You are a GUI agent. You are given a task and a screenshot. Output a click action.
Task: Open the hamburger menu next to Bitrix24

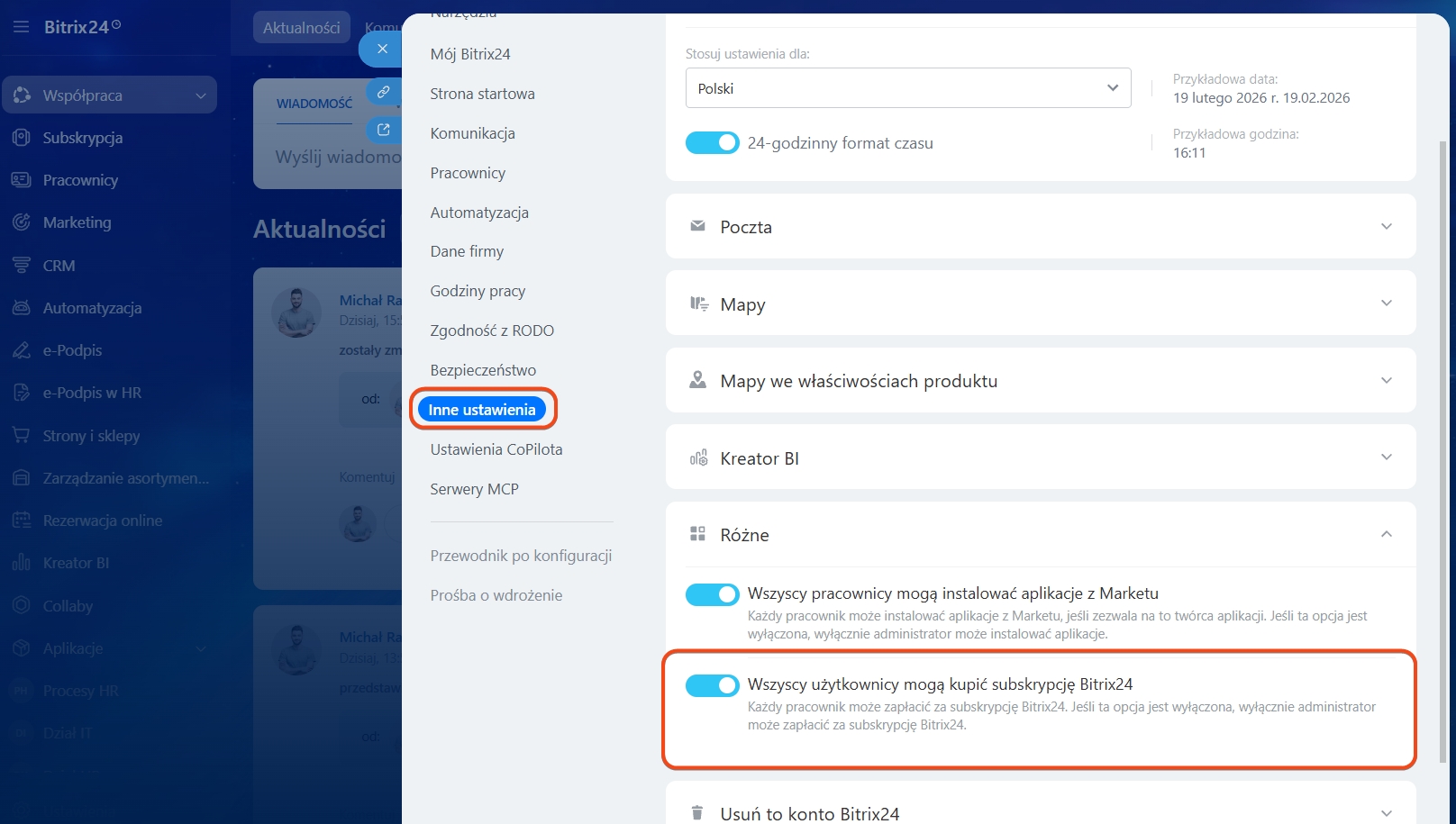(x=21, y=27)
